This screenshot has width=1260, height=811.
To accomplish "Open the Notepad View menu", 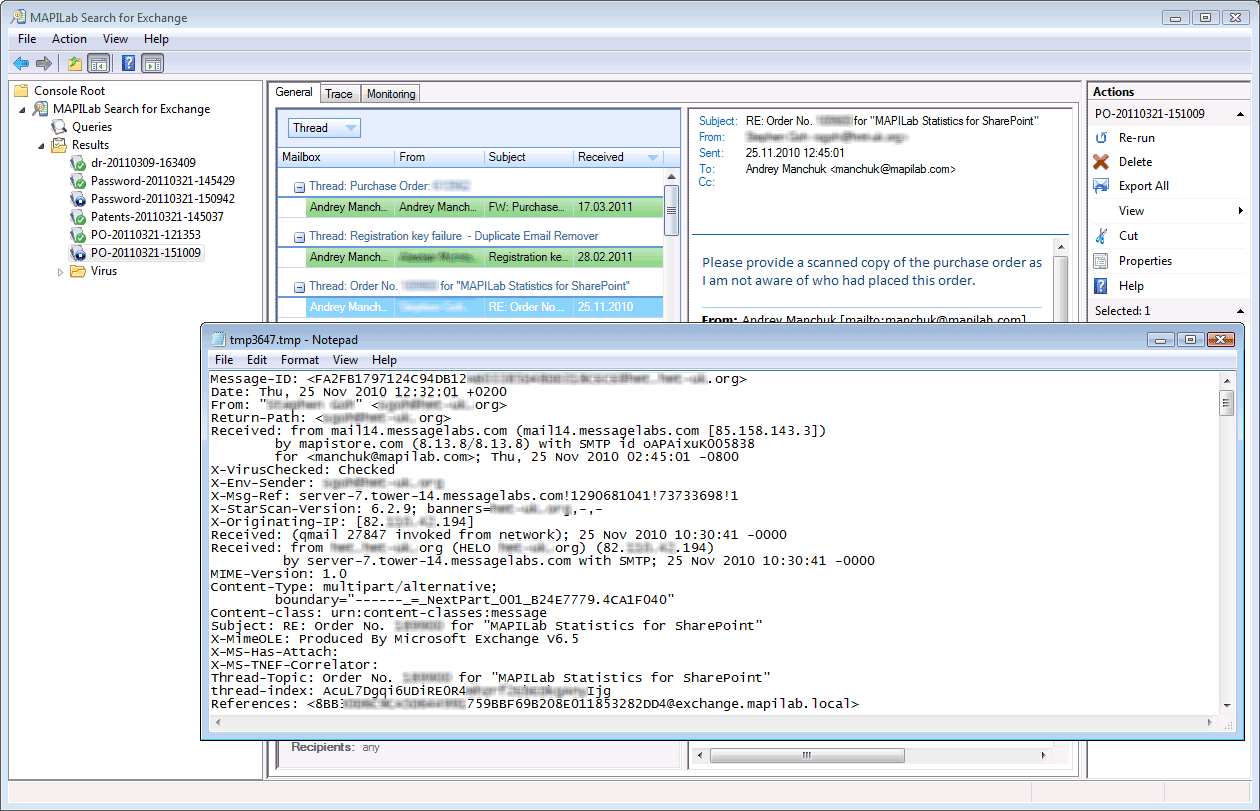I will pos(346,360).
